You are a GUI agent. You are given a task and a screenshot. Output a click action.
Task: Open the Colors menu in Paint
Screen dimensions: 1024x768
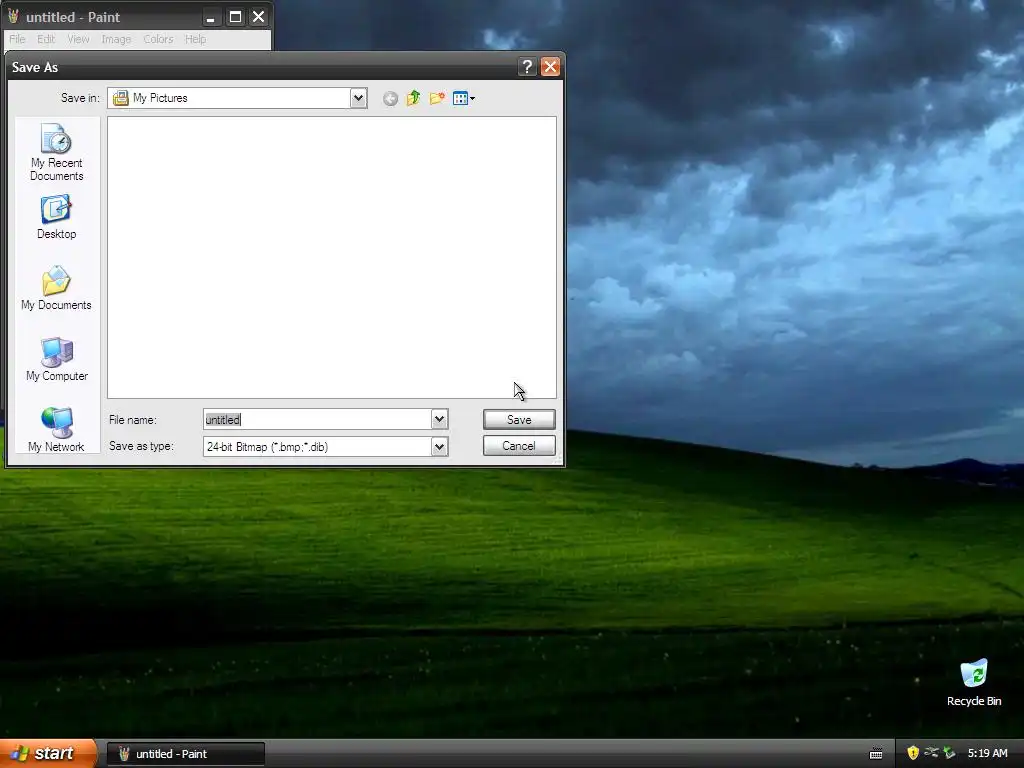point(158,39)
